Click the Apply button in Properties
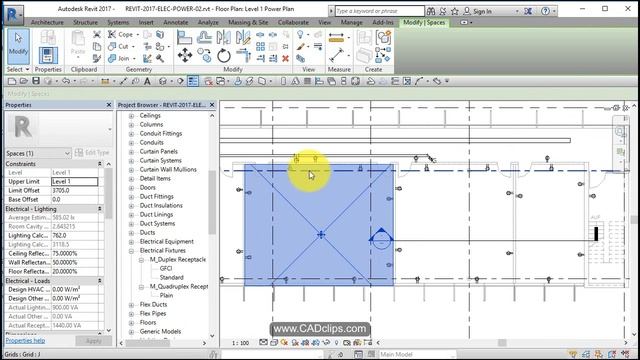This screenshot has height=360, width=640. [x=93, y=340]
